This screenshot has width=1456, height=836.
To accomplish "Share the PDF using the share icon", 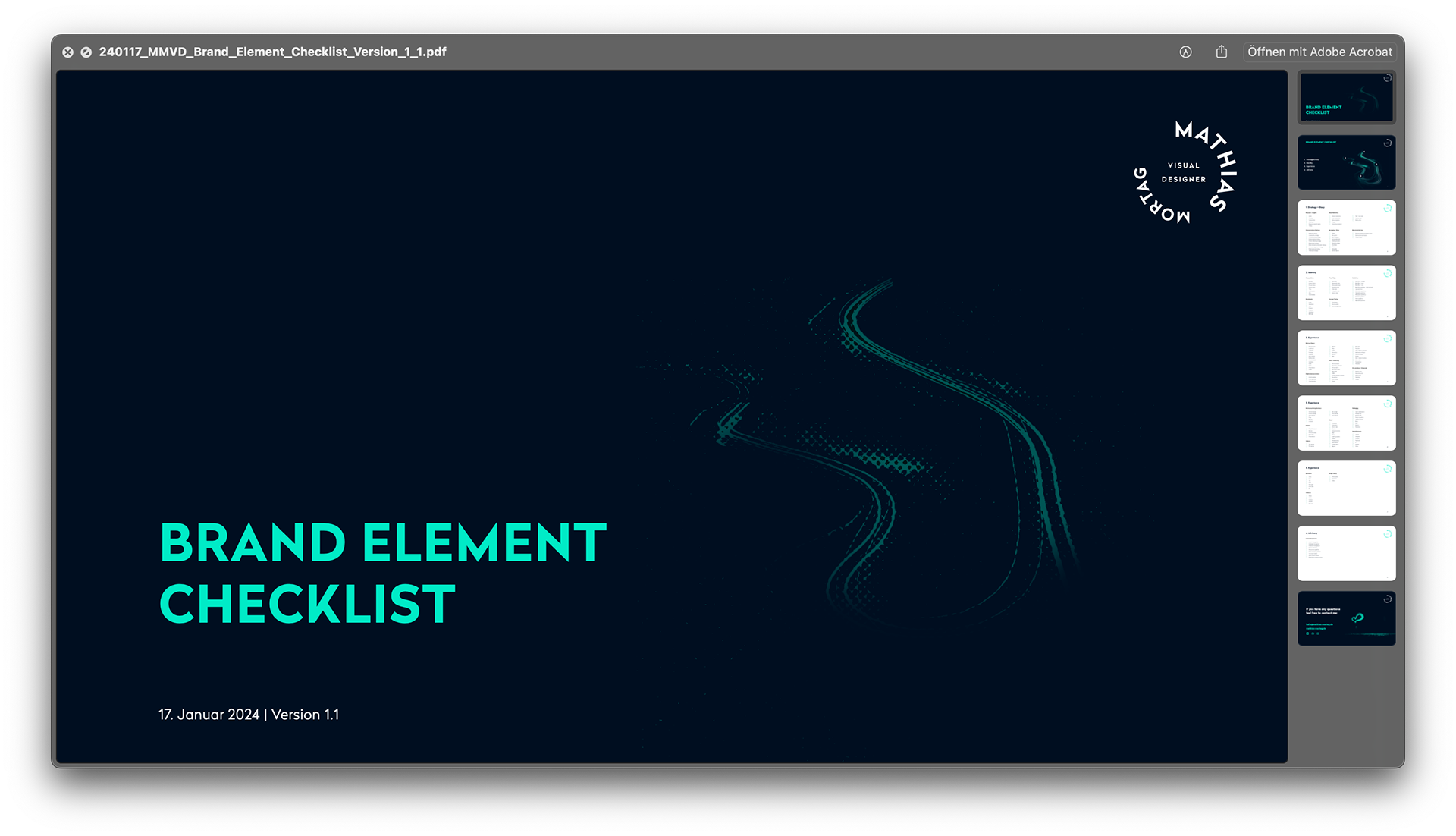I will pos(1221,52).
